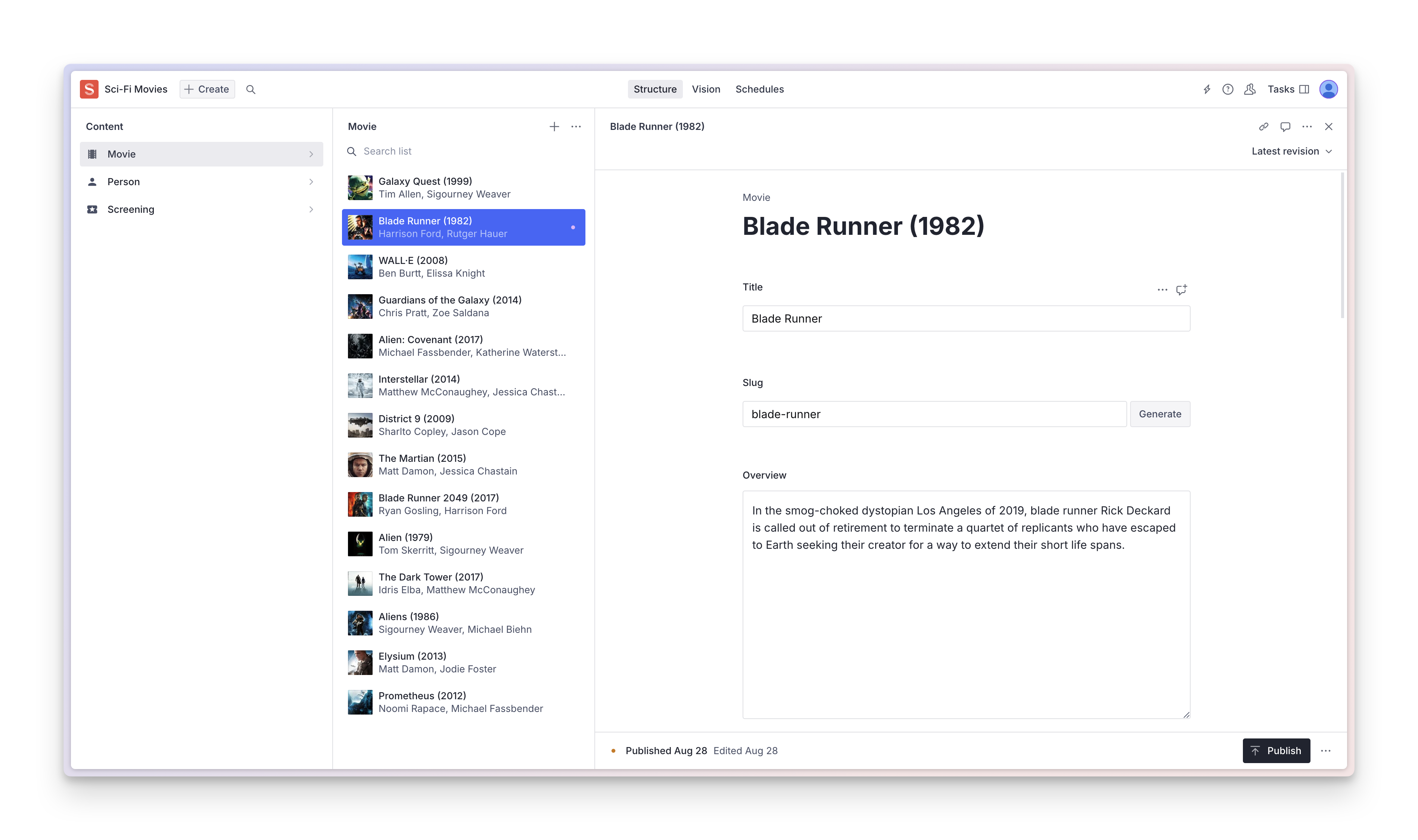Select the WALL·E (2008) thumbnail
Screen dimensions: 1418x840
click(x=360, y=267)
